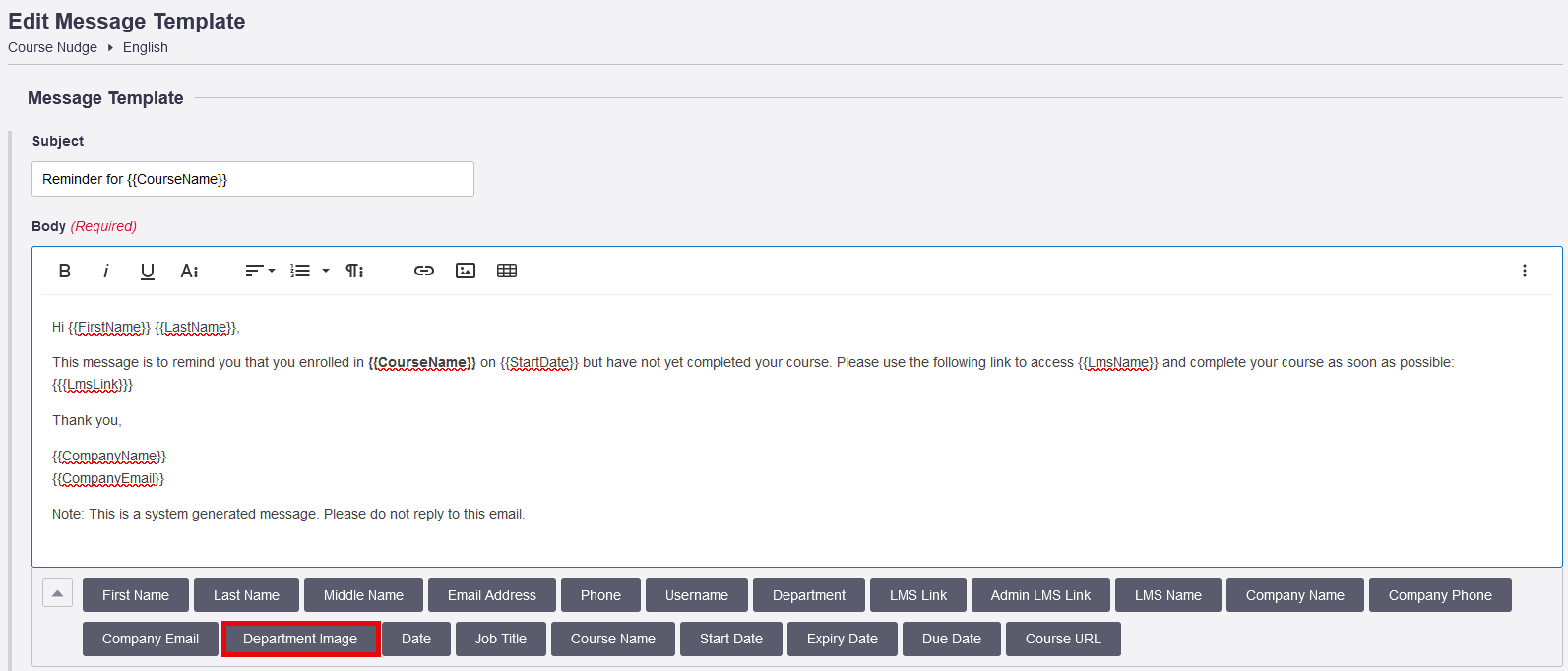Insert an image into the body

[x=466, y=271]
